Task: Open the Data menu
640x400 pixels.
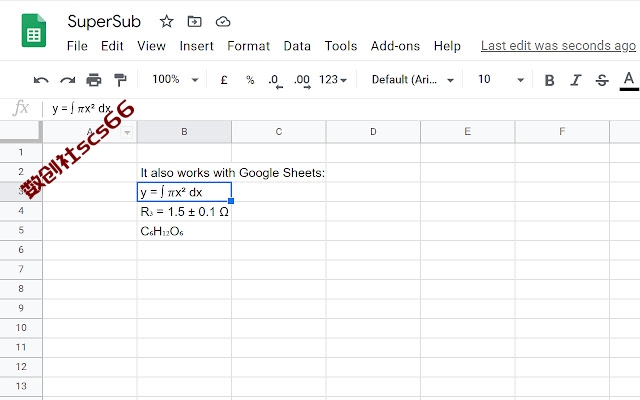Action: click(x=297, y=46)
